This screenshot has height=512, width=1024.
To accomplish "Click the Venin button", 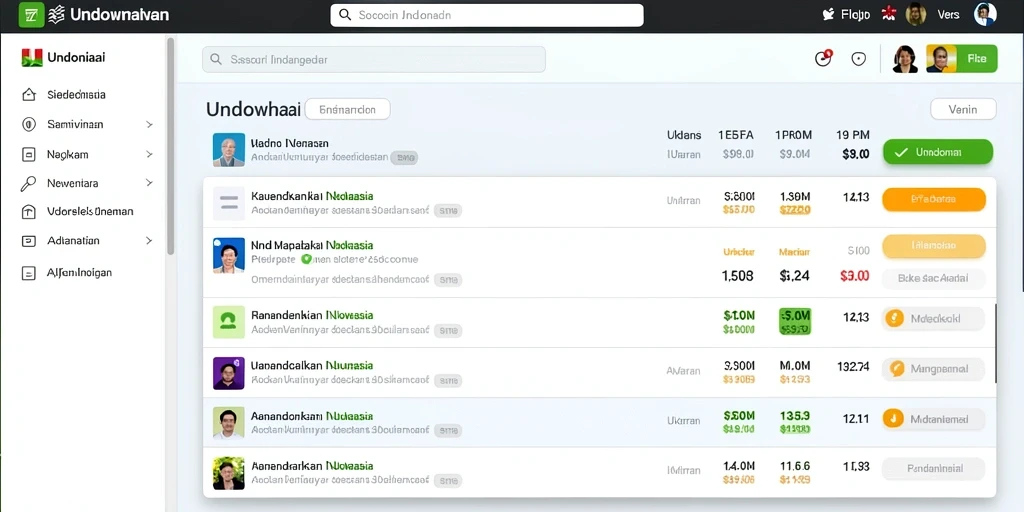I will pos(963,109).
